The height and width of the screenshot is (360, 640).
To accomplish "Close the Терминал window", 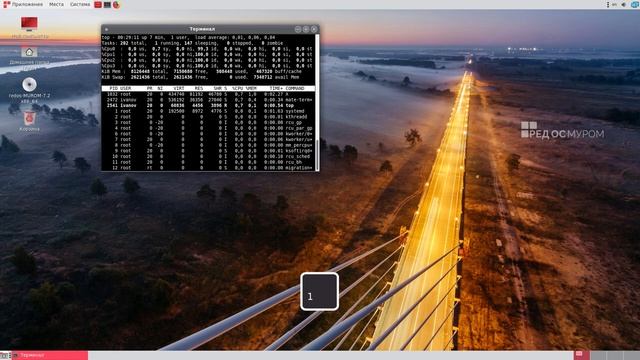I will tap(314, 29).
